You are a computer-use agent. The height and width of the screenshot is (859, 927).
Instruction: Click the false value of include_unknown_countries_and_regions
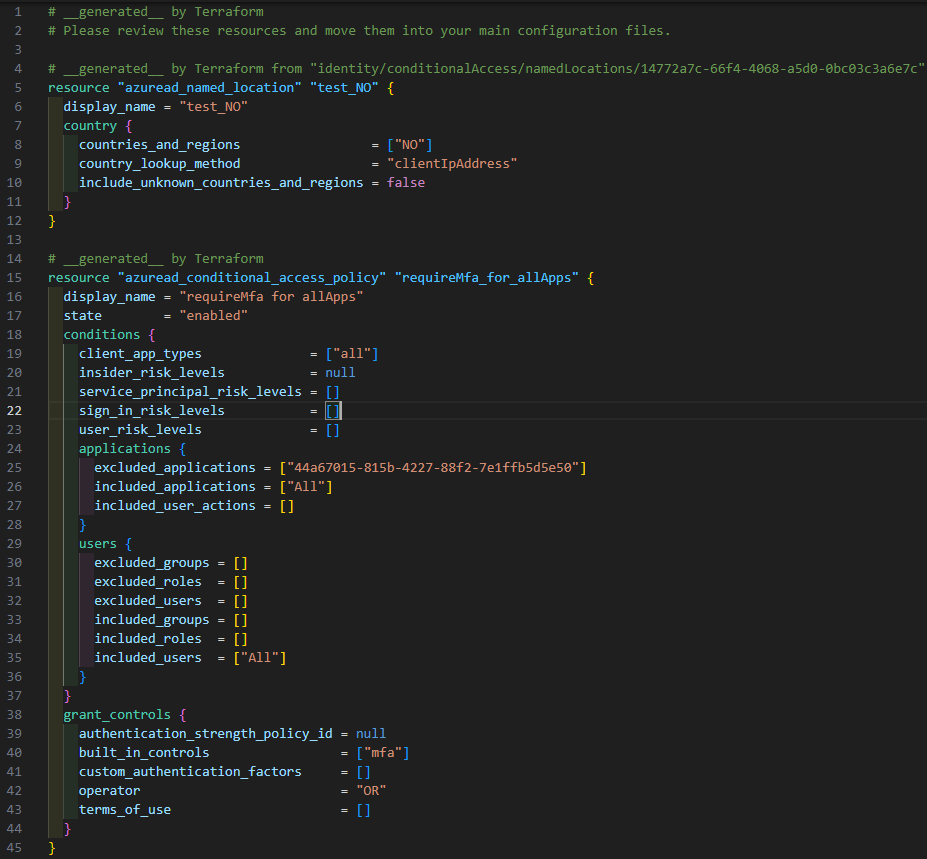coord(405,183)
